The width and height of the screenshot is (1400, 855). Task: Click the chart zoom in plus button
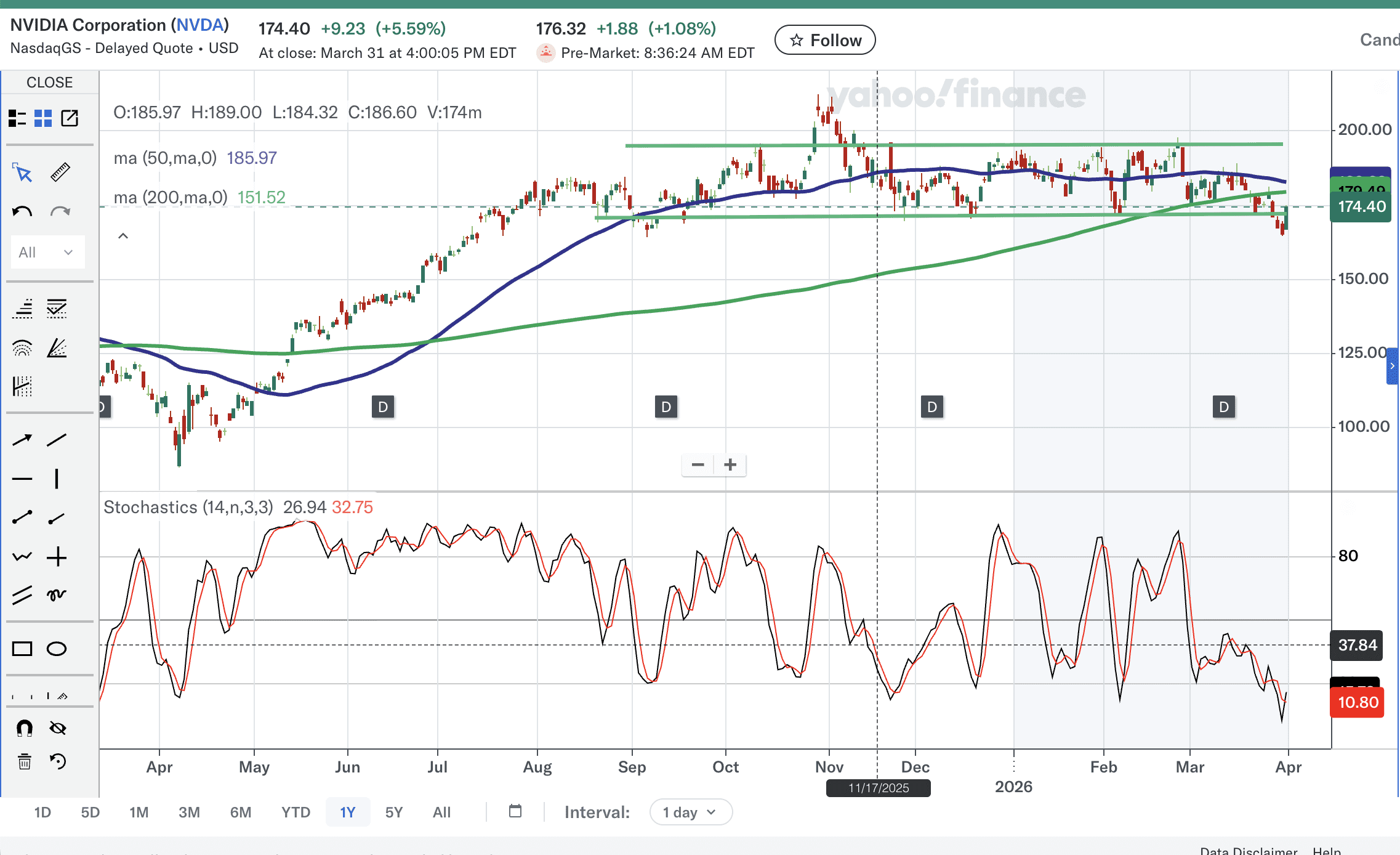730,464
